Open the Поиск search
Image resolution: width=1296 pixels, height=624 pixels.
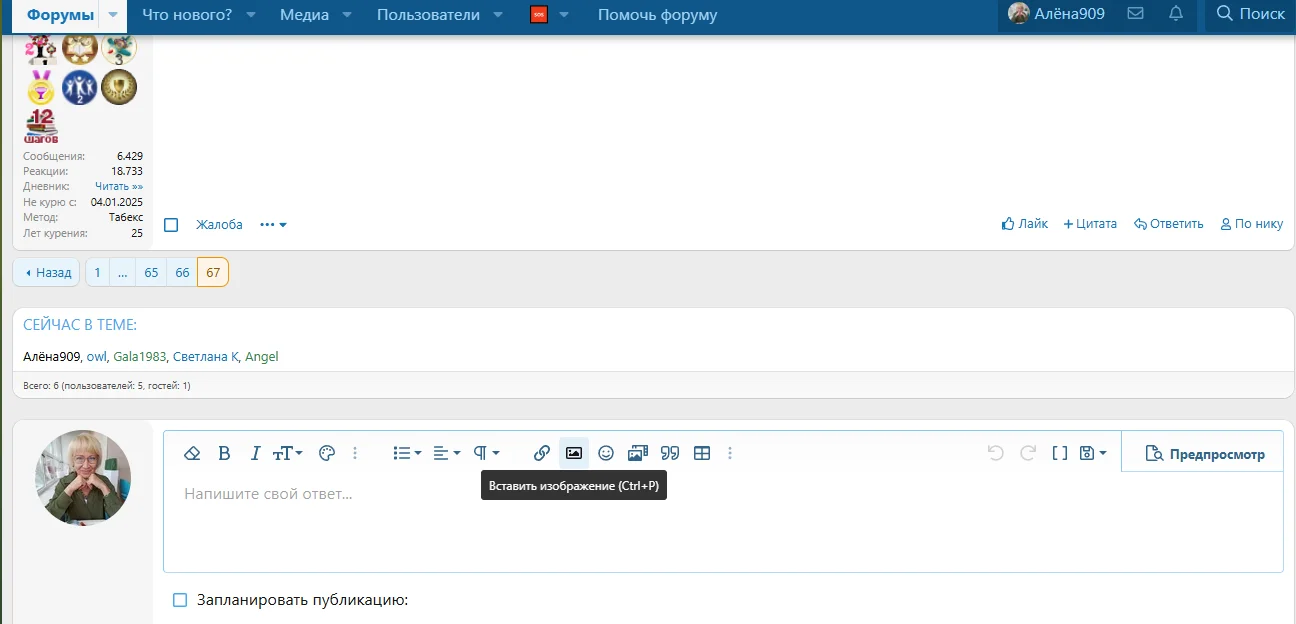(x=1250, y=14)
